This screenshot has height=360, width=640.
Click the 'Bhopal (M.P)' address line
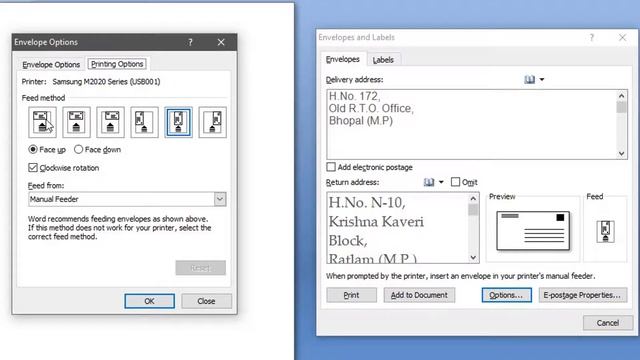coord(361,121)
